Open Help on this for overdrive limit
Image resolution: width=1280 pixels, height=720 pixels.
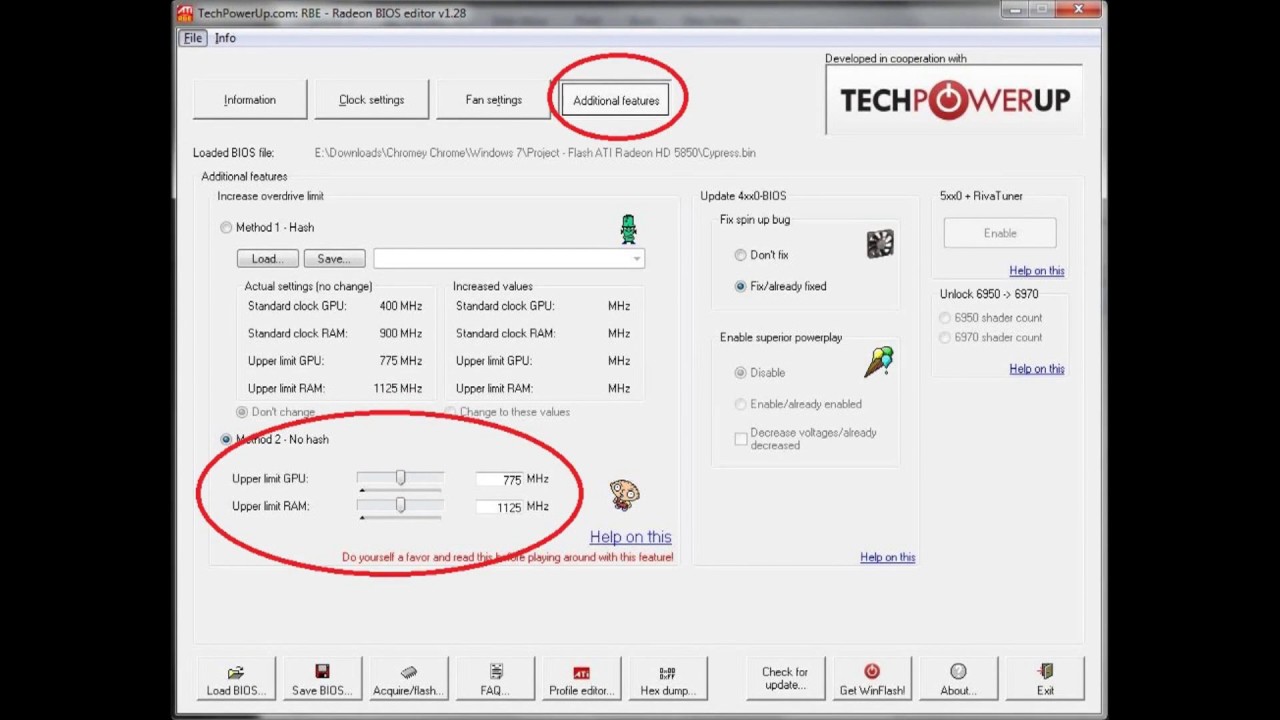(x=630, y=537)
